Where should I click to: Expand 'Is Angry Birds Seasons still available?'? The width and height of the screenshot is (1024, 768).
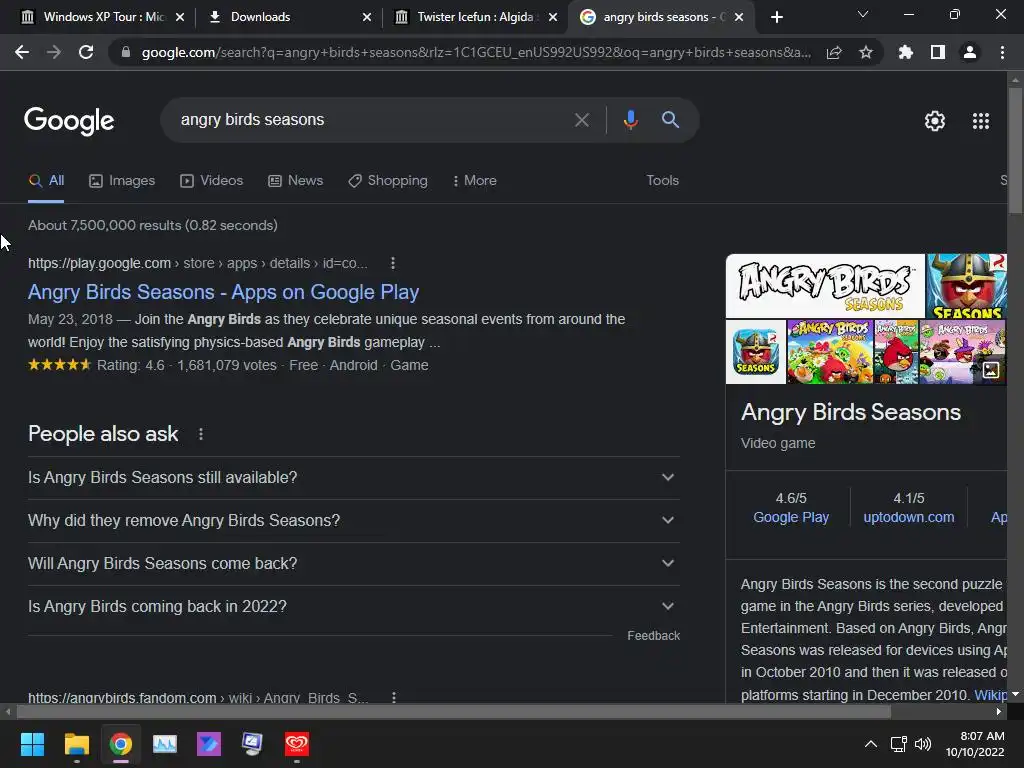click(x=353, y=477)
